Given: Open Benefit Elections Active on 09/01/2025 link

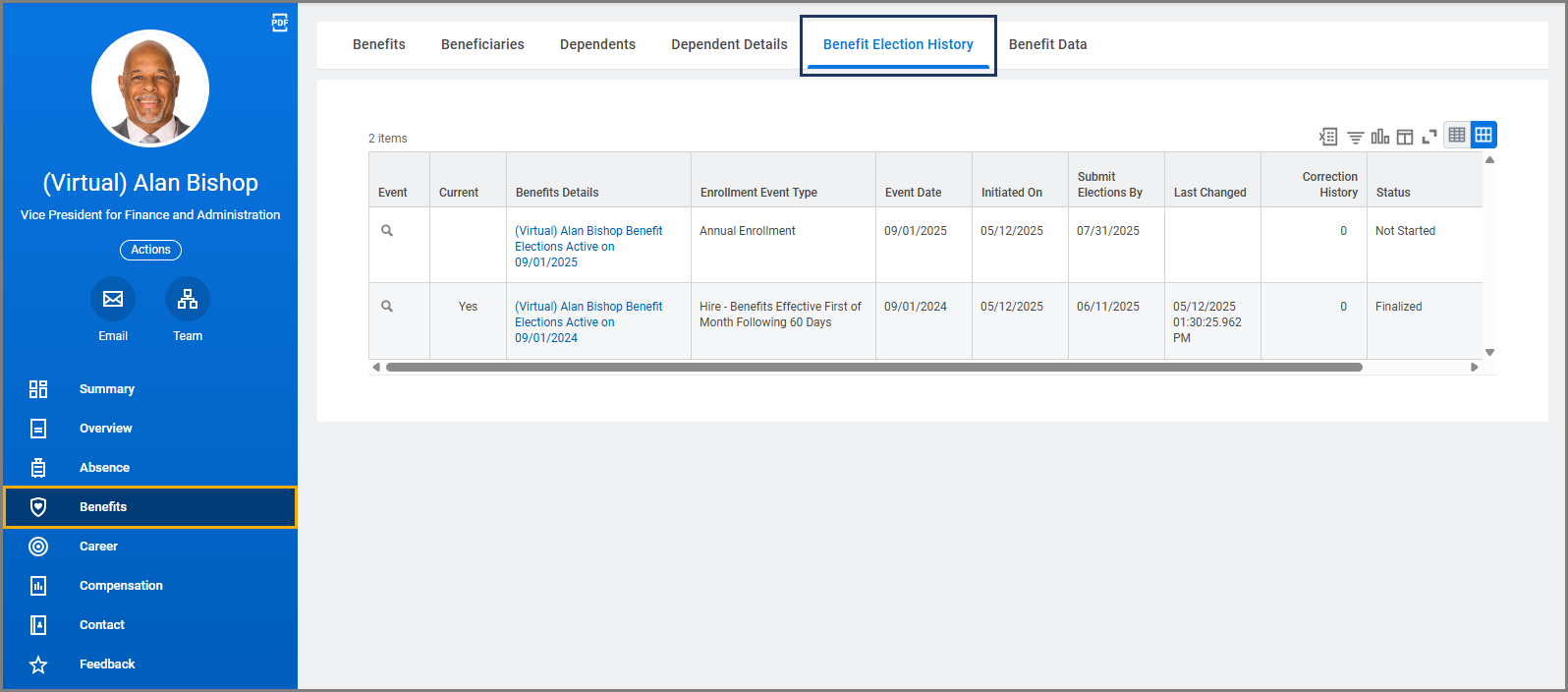Looking at the screenshot, I should [588, 246].
